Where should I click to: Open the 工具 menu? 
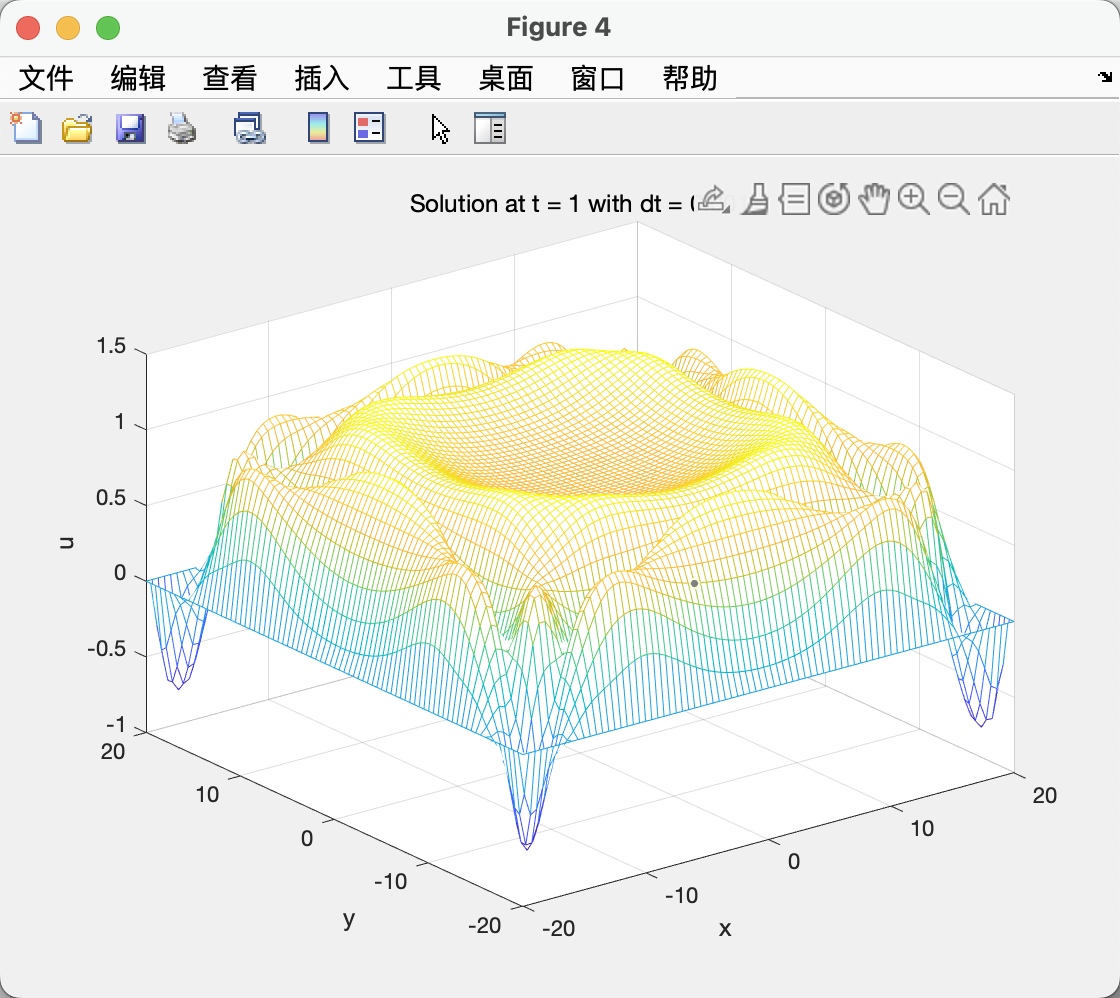click(x=414, y=79)
